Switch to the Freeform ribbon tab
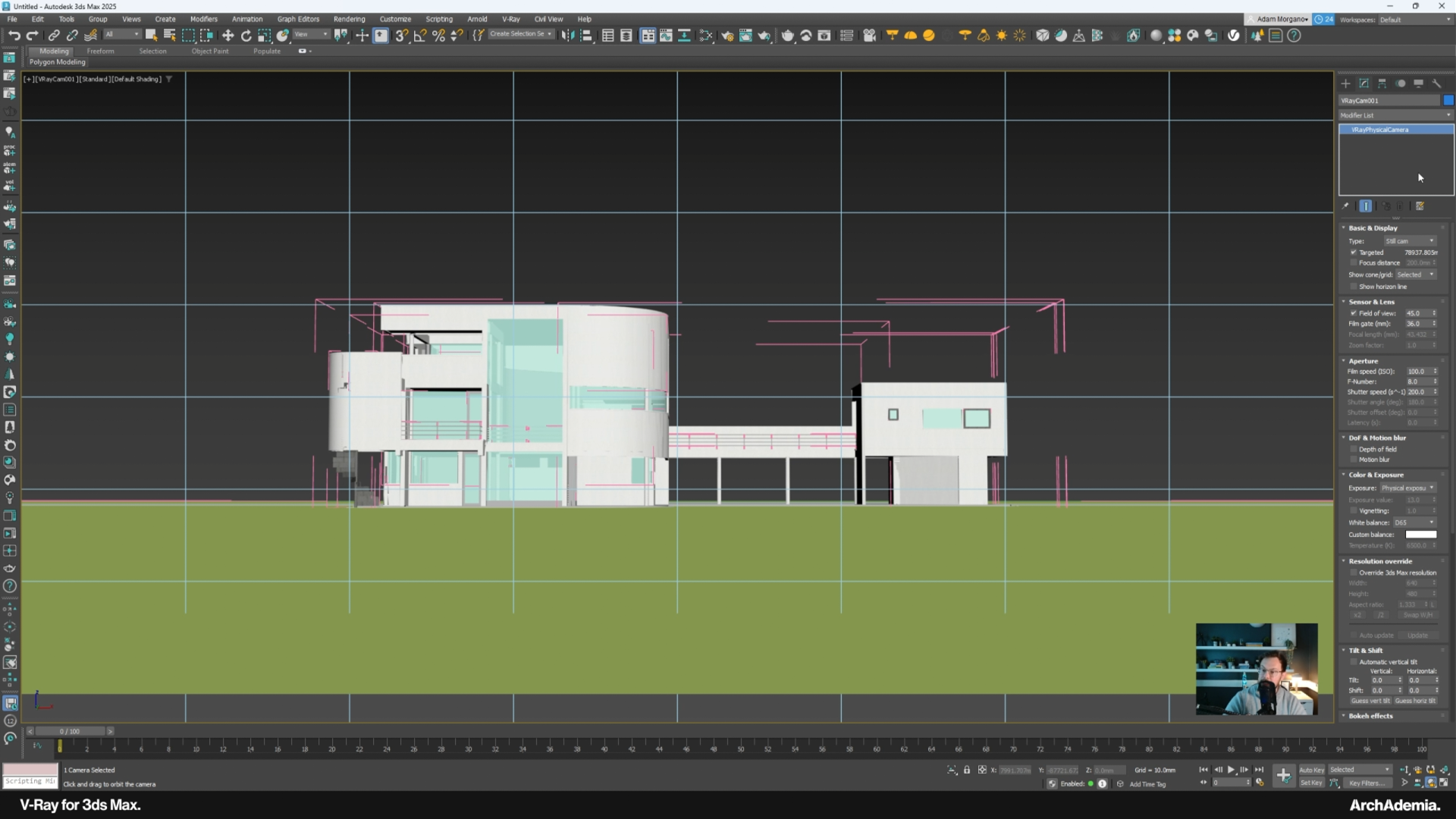The image size is (1456, 819). pos(100,52)
